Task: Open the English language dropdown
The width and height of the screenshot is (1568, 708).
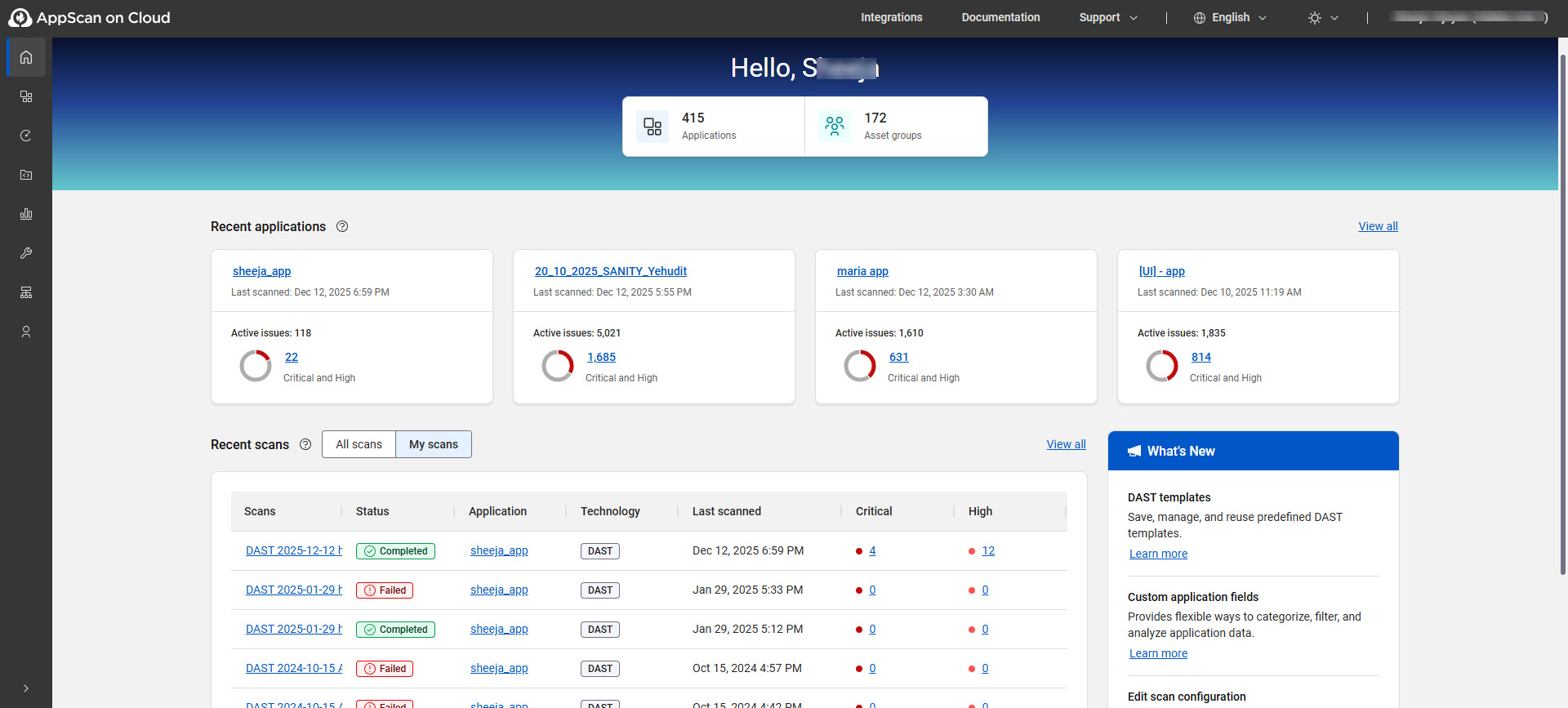Action: [1230, 18]
